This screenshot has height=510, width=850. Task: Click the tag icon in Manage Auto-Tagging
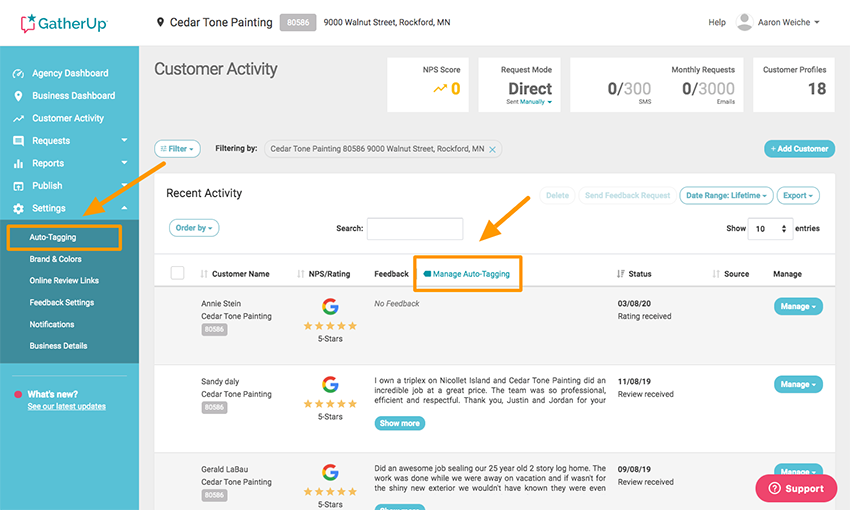[x=427, y=274]
